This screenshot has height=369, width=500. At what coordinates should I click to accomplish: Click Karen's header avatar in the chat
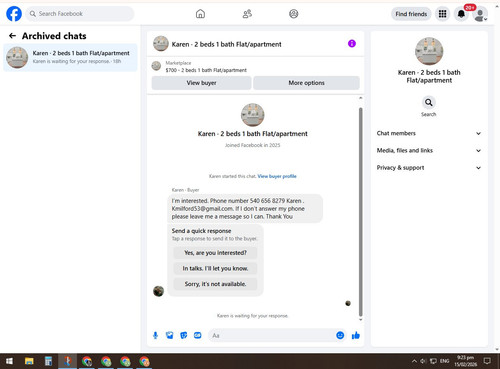pyautogui.click(x=161, y=44)
